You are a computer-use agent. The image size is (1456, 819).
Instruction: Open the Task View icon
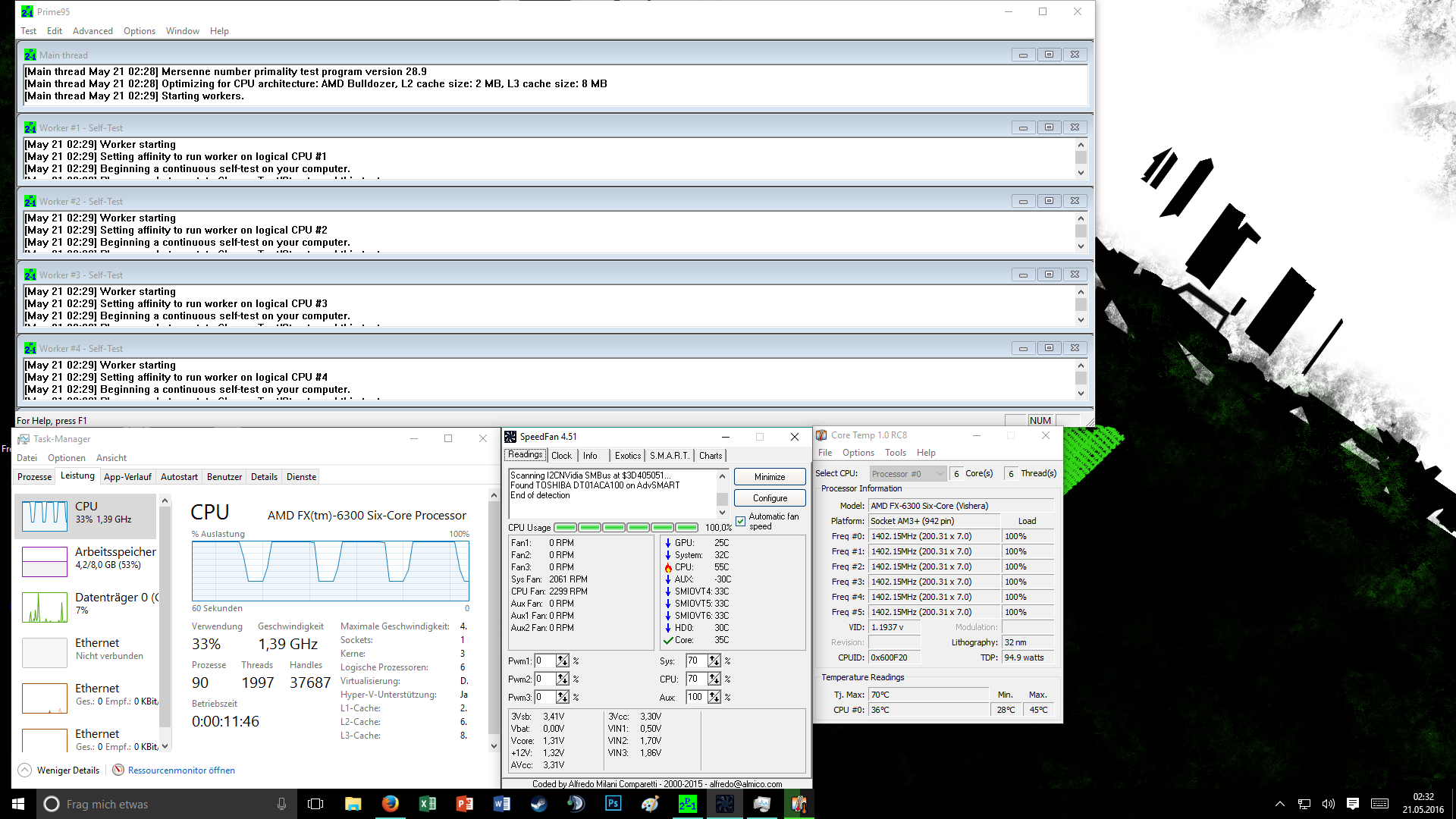(315, 804)
